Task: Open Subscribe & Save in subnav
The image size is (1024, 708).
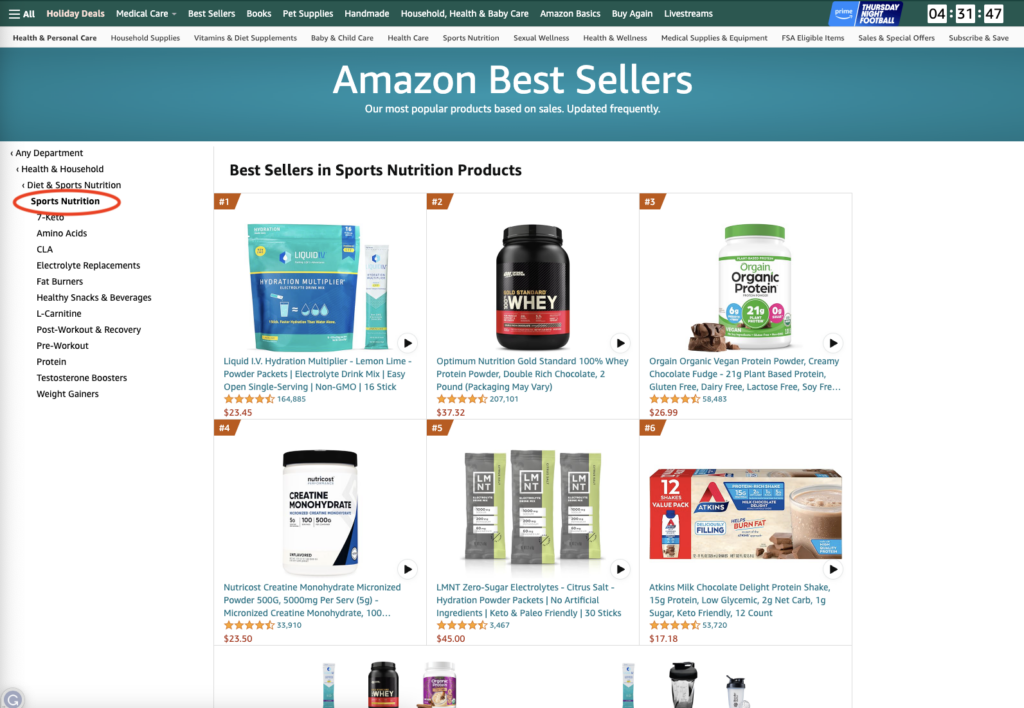Action: pyautogui.click(x=978, y=38)
